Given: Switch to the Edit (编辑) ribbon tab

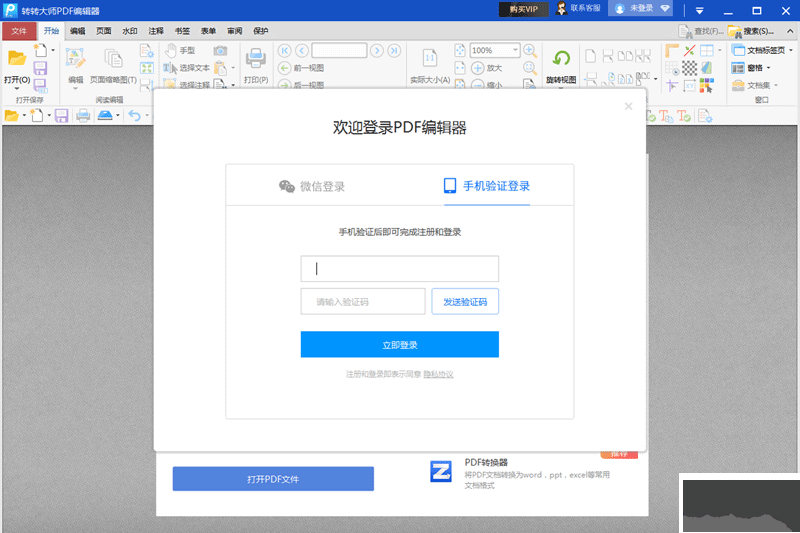Looking at the screenshot, I should click(78, 31).
